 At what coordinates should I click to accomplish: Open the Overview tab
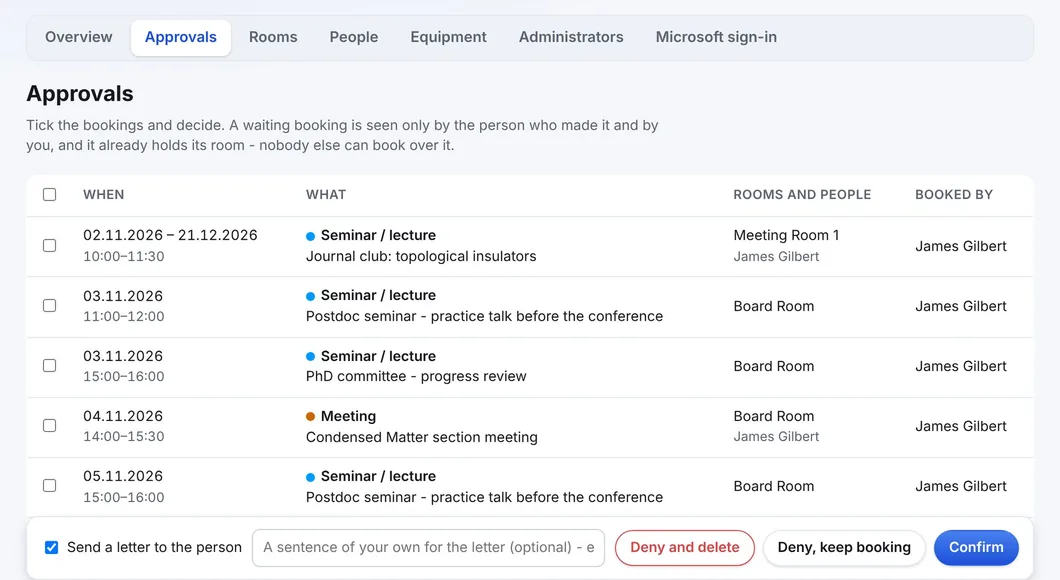[x=78, y=37]
